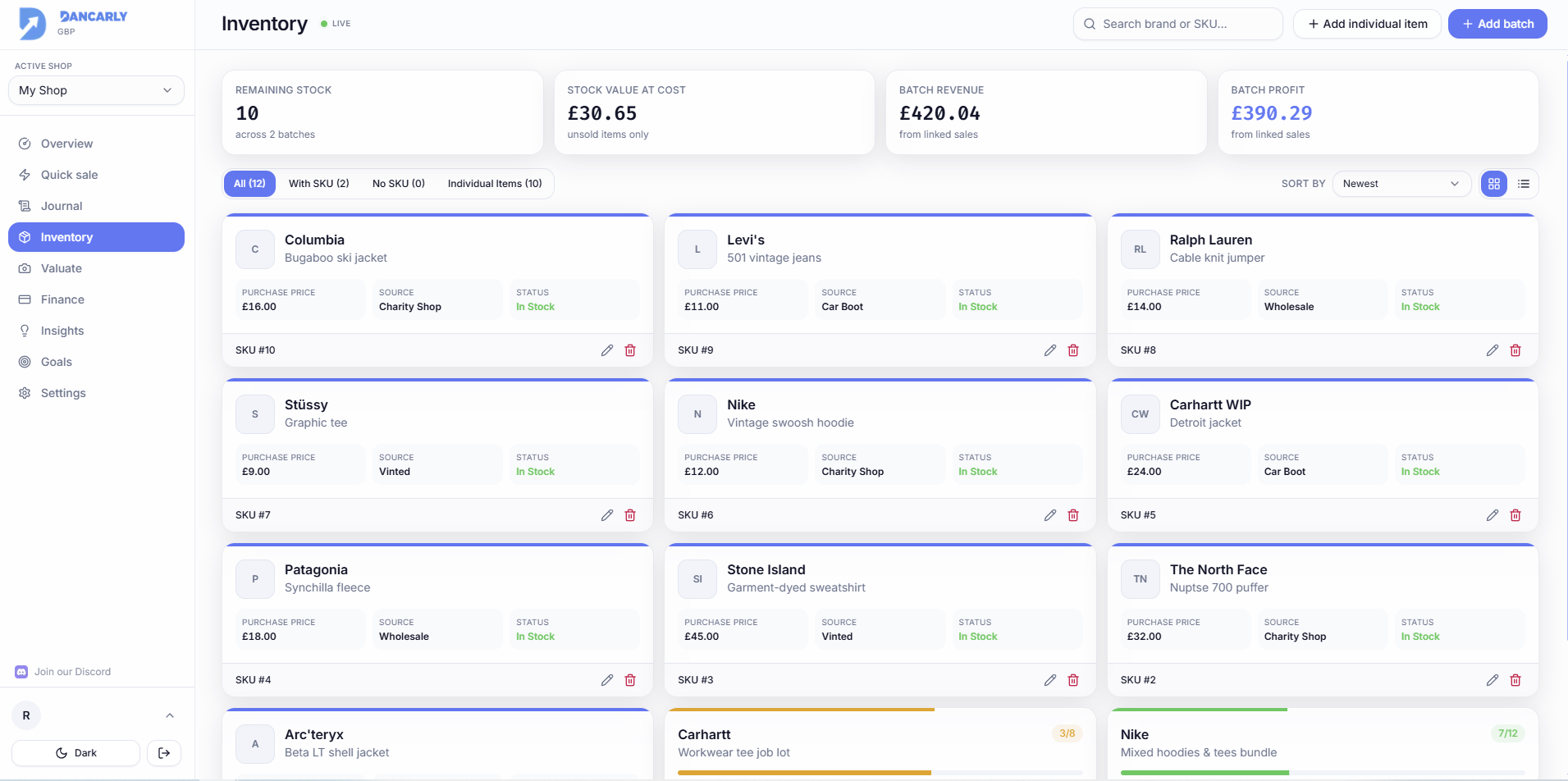Click the Batch Revenue £420.04 value
The height and width of the screenshot is (781, 1568).
[939, 113]
